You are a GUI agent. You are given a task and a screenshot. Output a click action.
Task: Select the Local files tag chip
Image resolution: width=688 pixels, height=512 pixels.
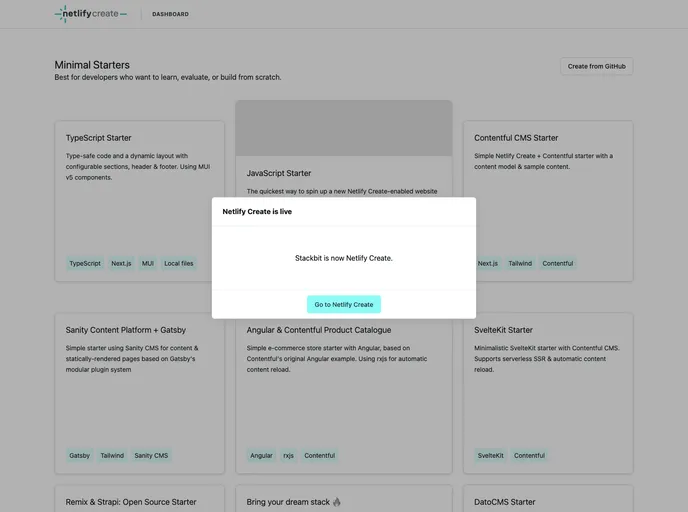tap(179, 264)
